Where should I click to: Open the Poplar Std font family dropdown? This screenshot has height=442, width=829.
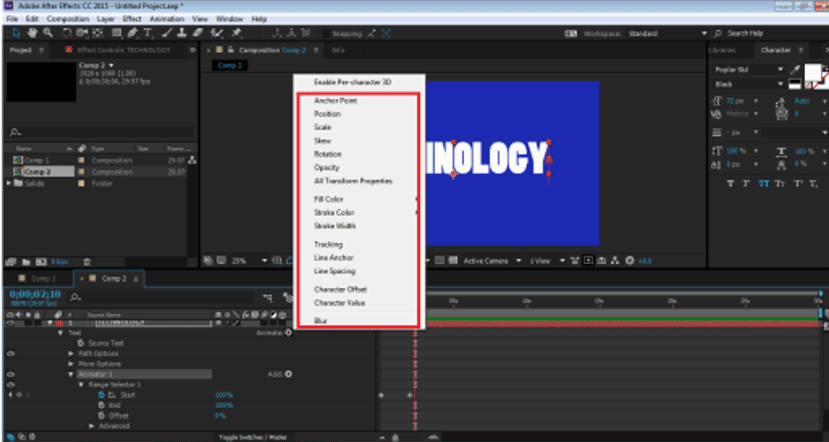point(749,70)
